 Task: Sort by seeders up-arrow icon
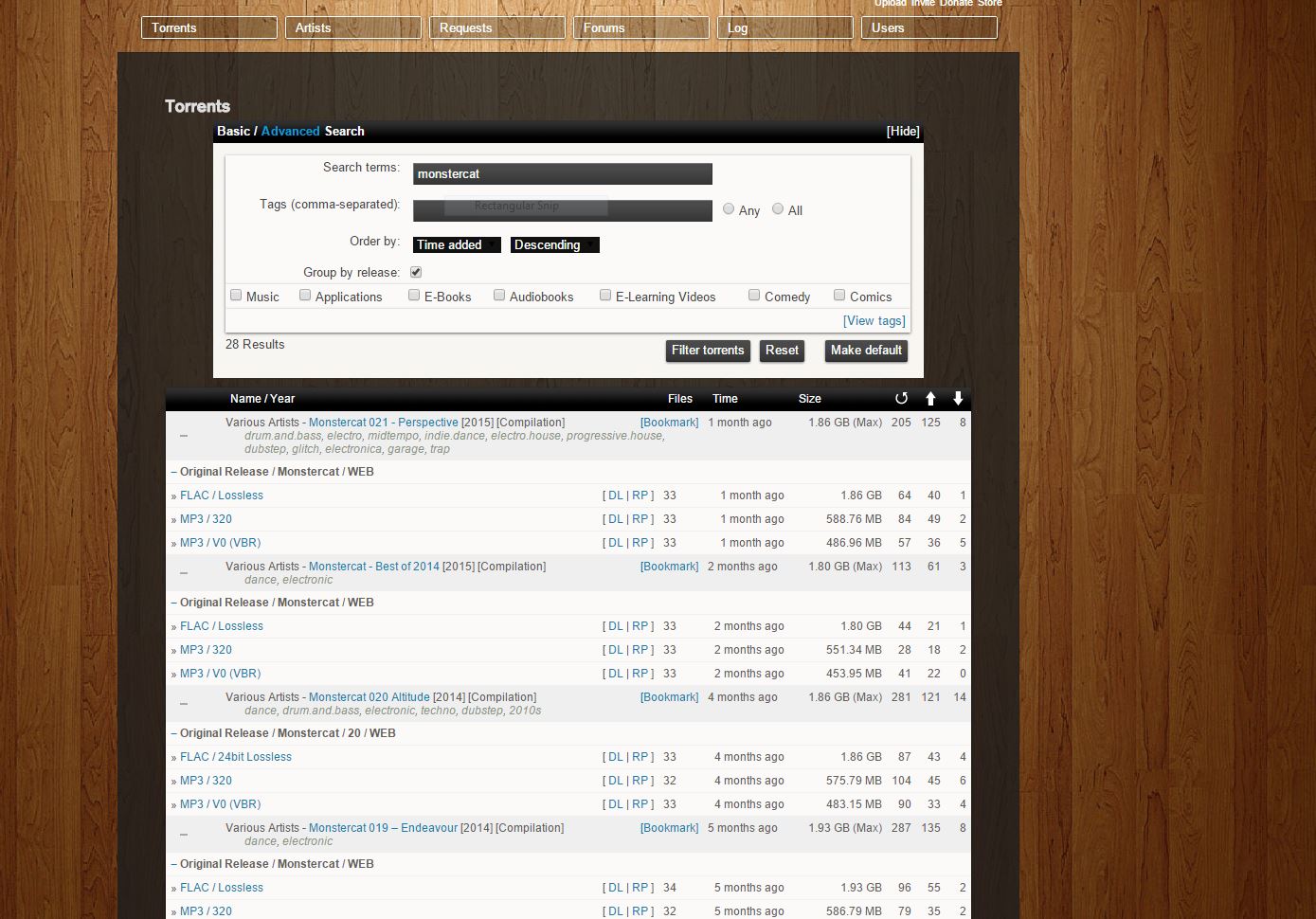click(x=930, y=399)
